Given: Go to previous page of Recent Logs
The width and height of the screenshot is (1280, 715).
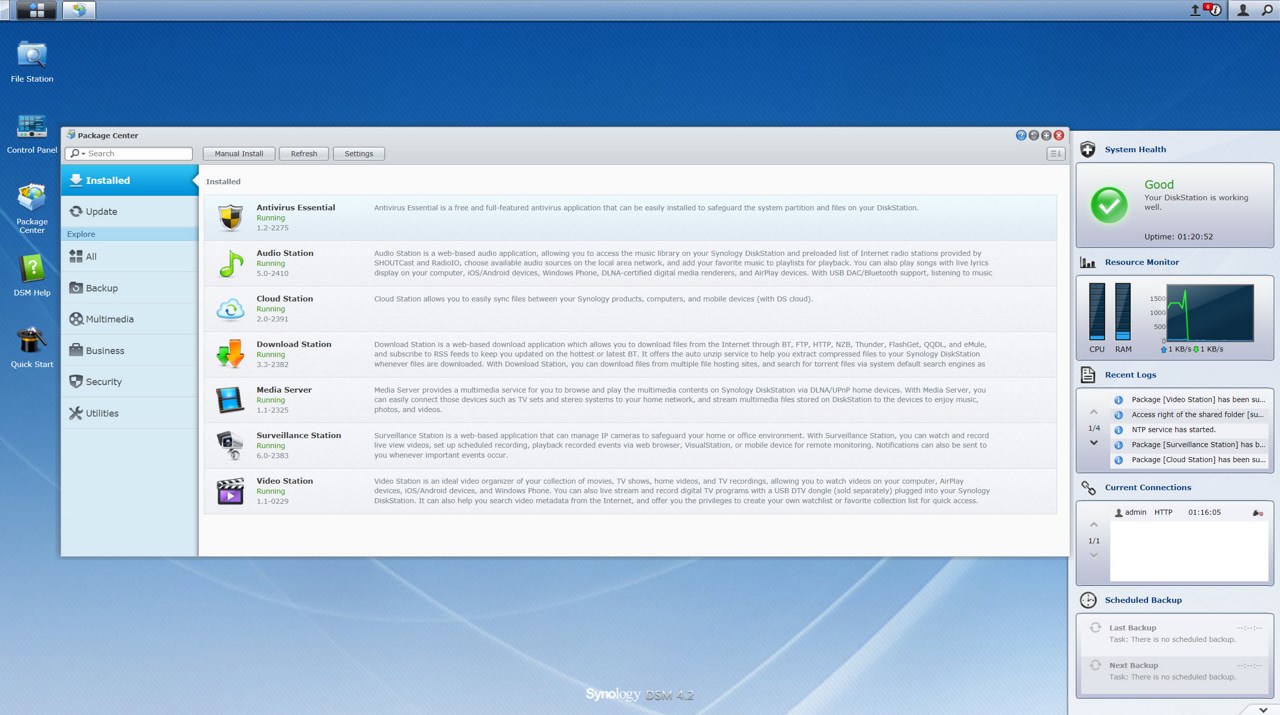Looking at the screenshot, I should pyautogui.click(x=1093, y=412).
